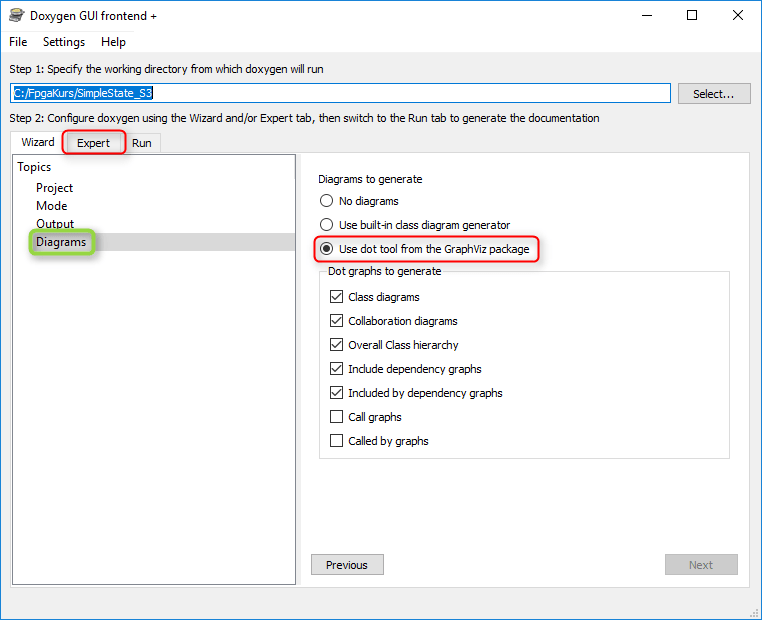Select Output in the Topics list
Screen dimensions: 762x620
55,224
